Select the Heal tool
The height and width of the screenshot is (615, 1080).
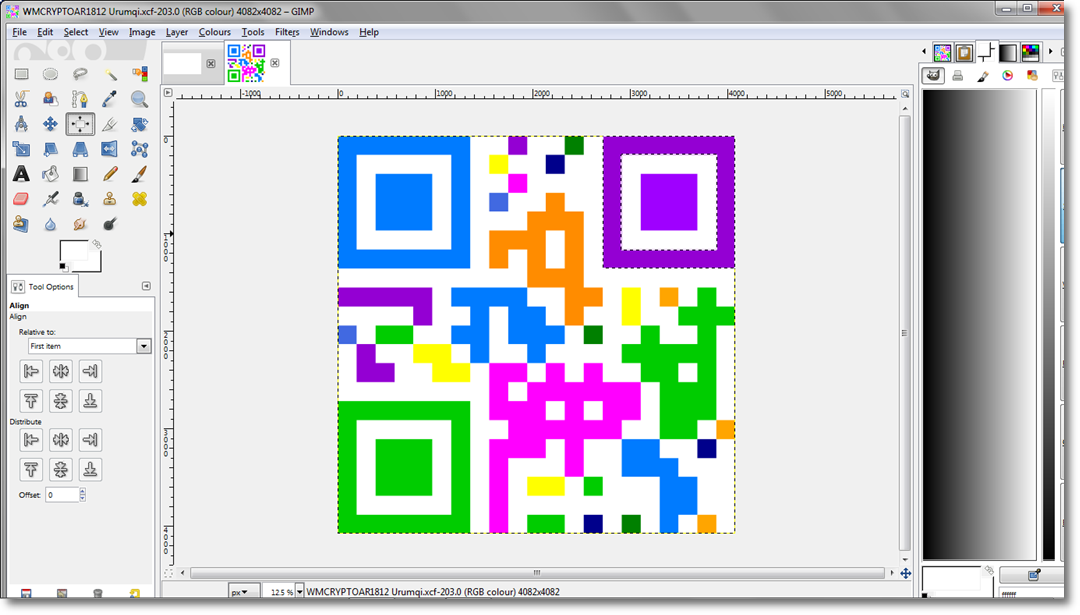[x=139, y=199]
